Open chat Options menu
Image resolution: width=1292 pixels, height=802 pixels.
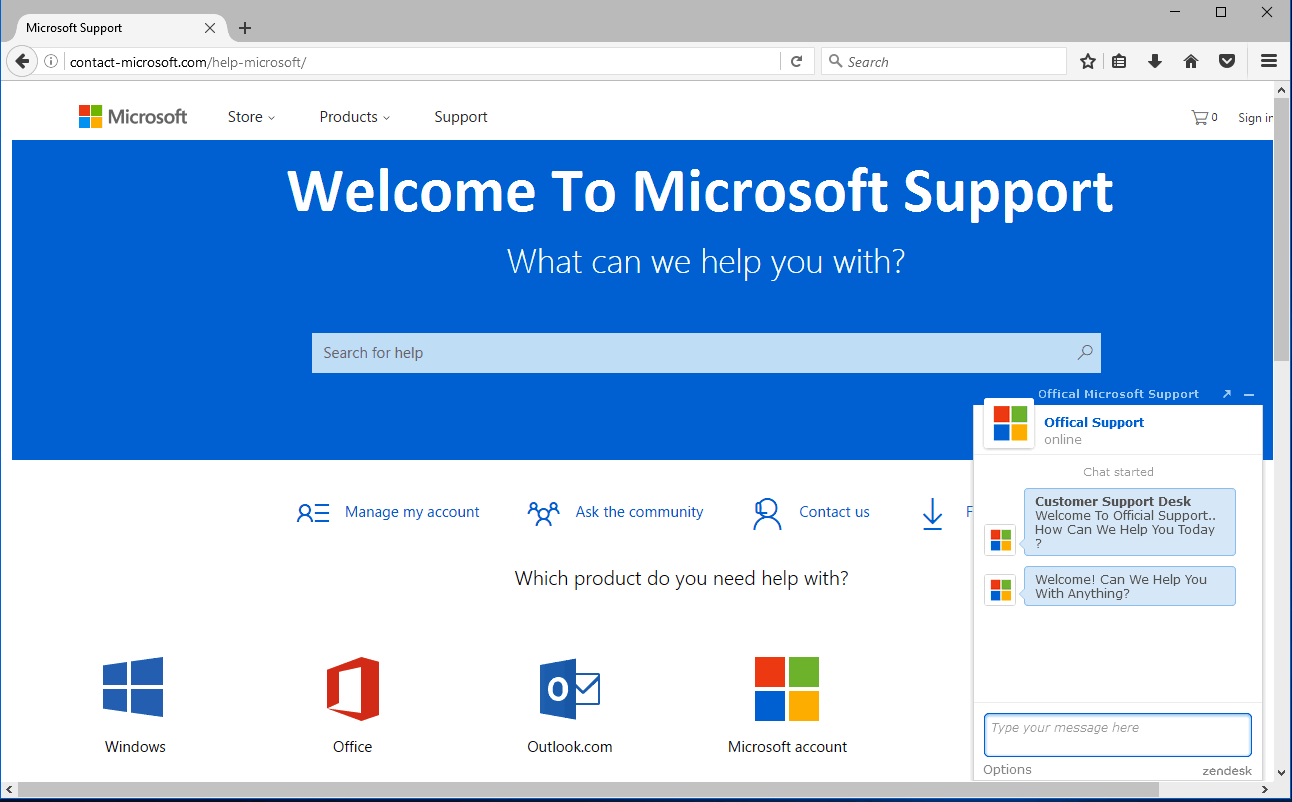click(1007, 770)
